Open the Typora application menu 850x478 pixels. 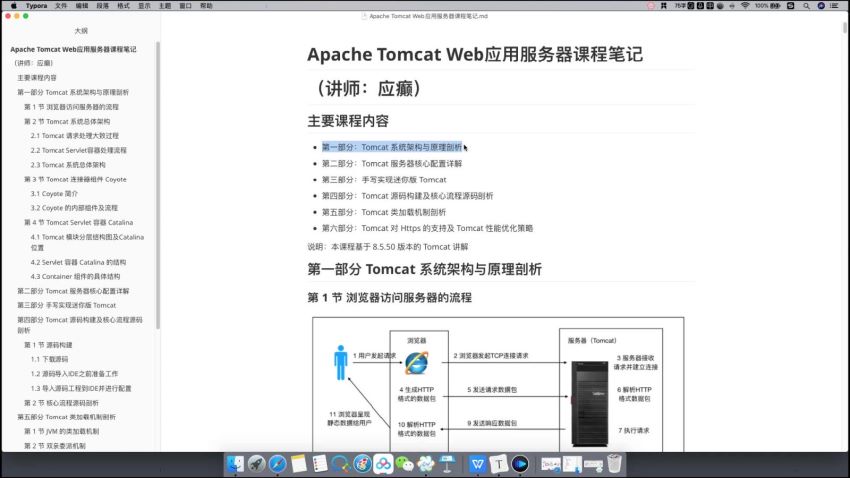tap(36, 5)
